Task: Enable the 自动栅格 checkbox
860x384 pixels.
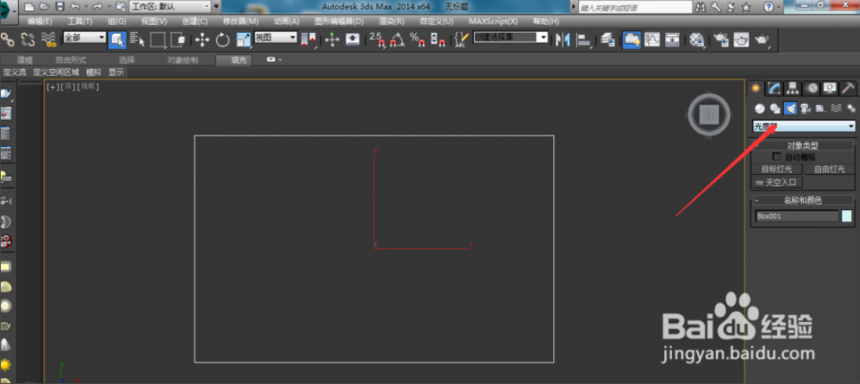Action: (776, 157)
